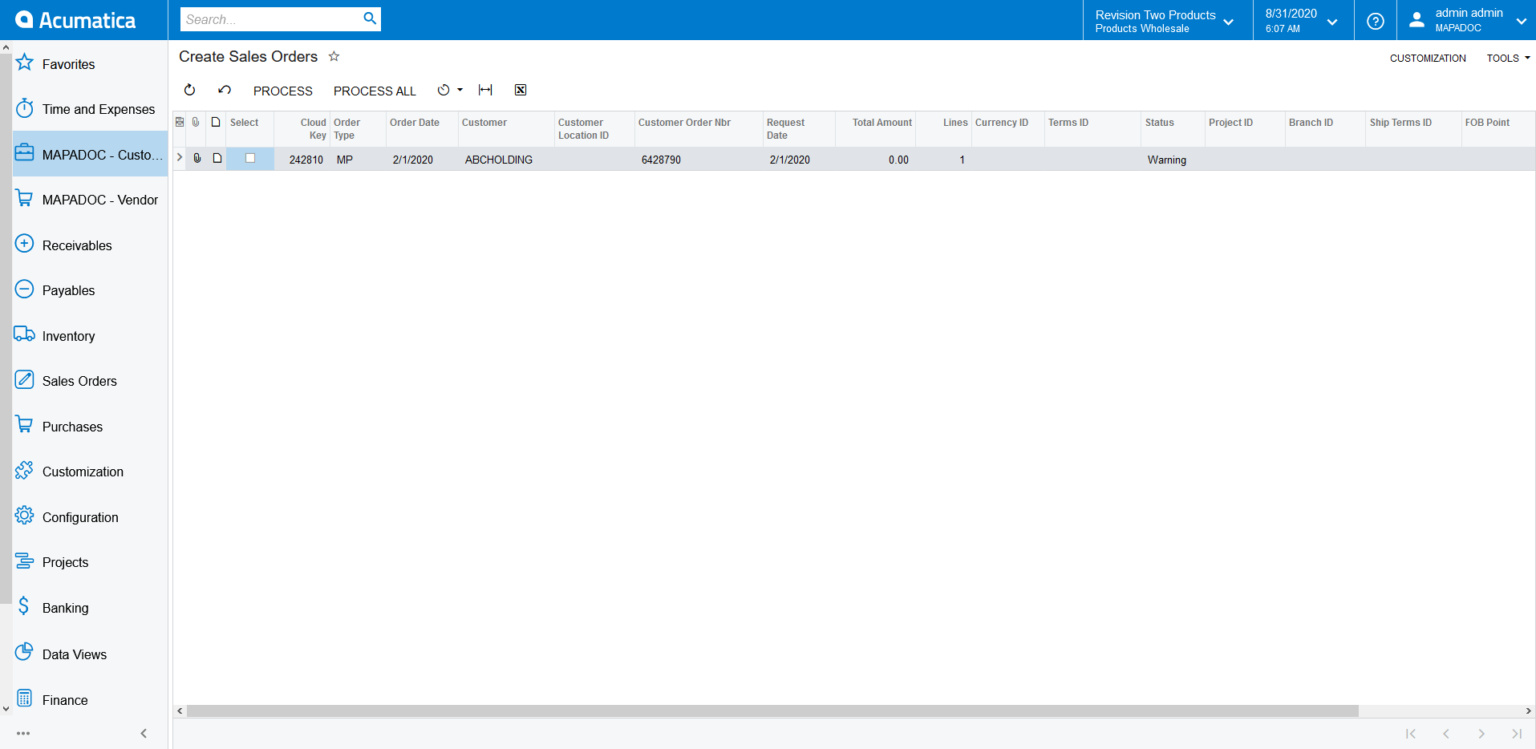Click the Fit to Screen toolbar icon
The width and height of the screenshot is (1536, 749).
coord(485,90)
